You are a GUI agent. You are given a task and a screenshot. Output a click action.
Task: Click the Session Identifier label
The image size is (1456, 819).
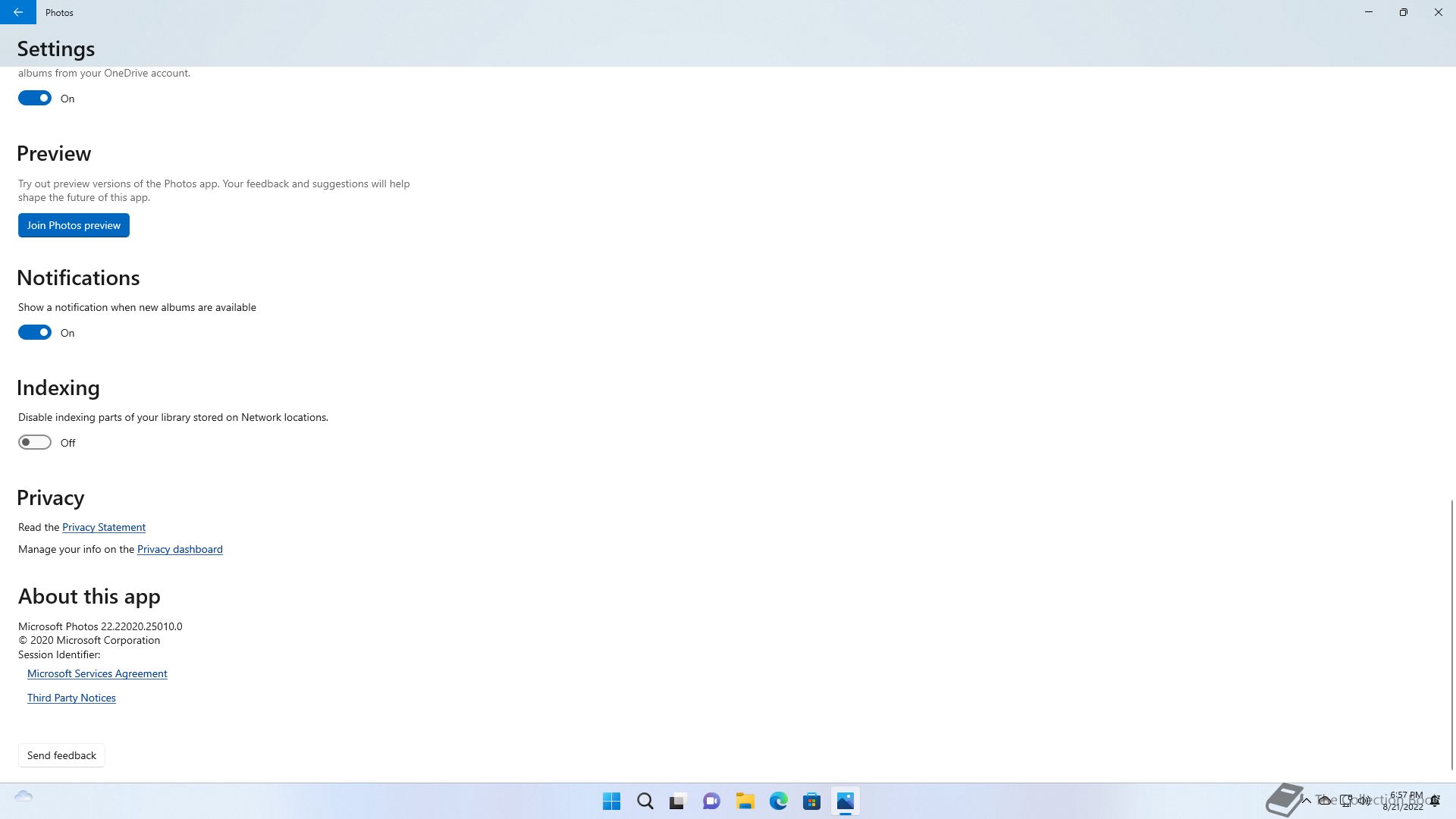pos(59,654)
